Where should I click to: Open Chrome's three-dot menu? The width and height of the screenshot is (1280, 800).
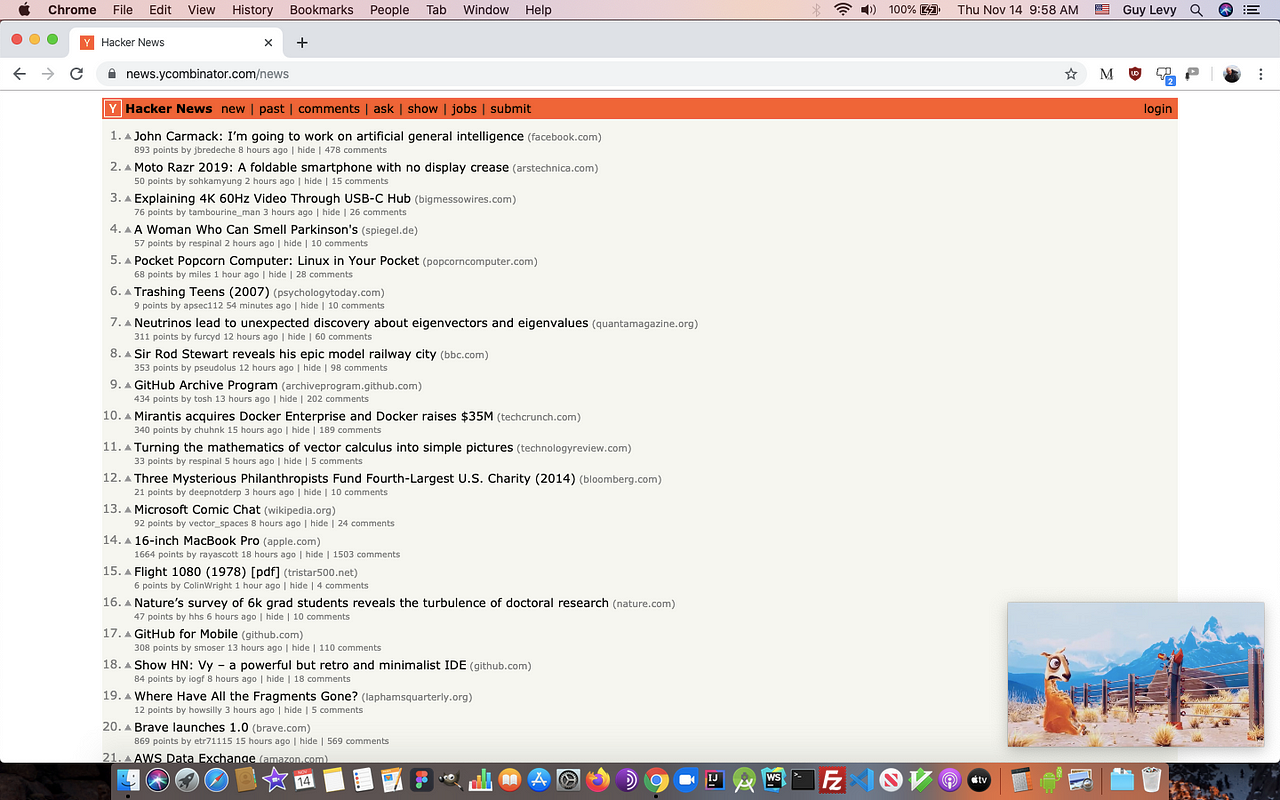tap(1261, 74)
